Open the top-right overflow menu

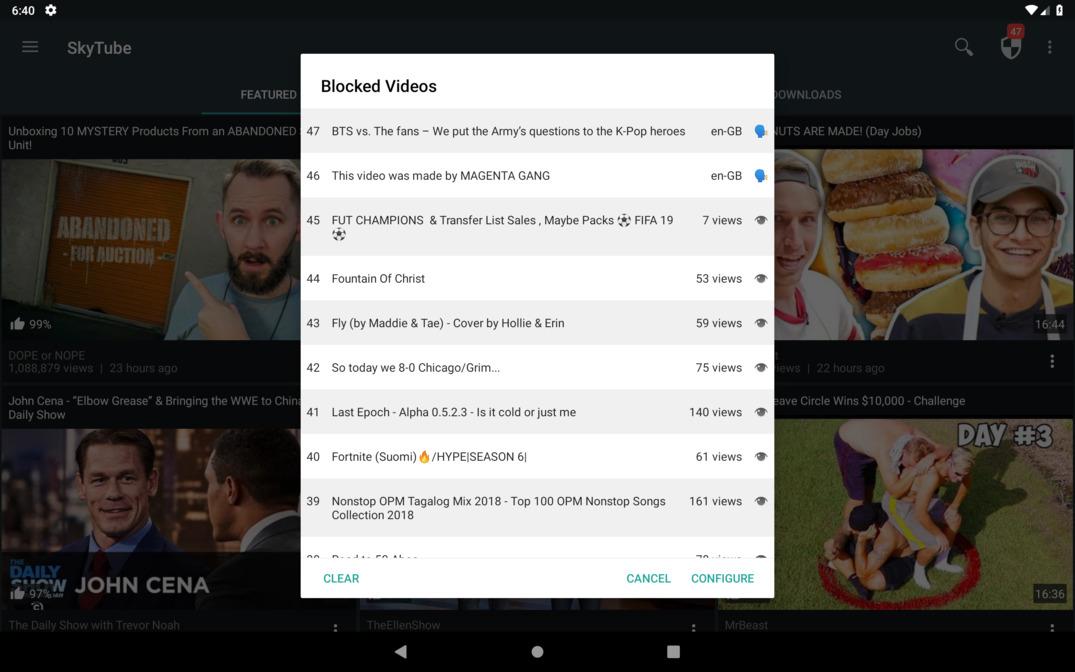[1049, 47]
